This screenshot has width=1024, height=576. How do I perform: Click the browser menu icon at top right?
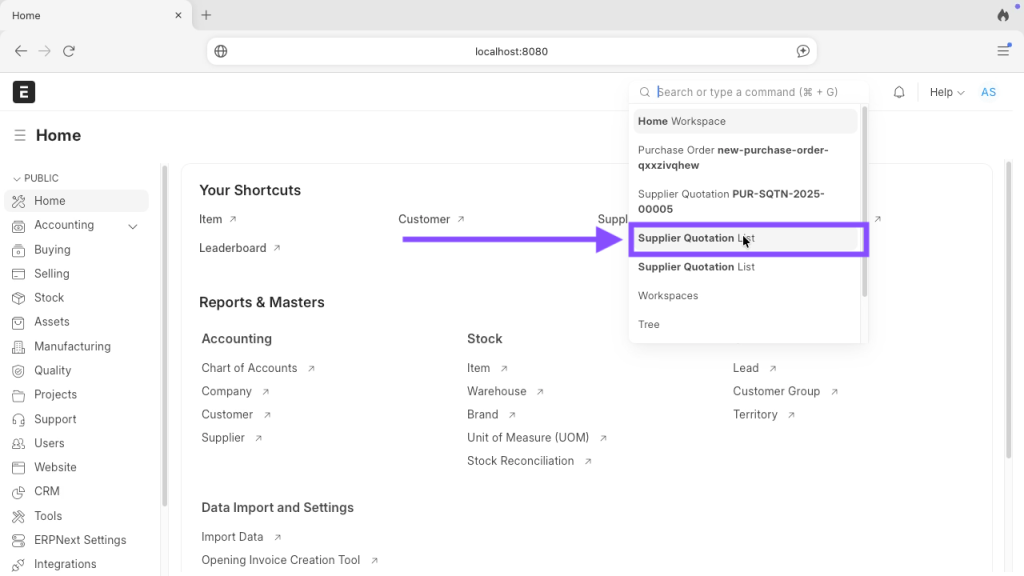(1003, 51)
